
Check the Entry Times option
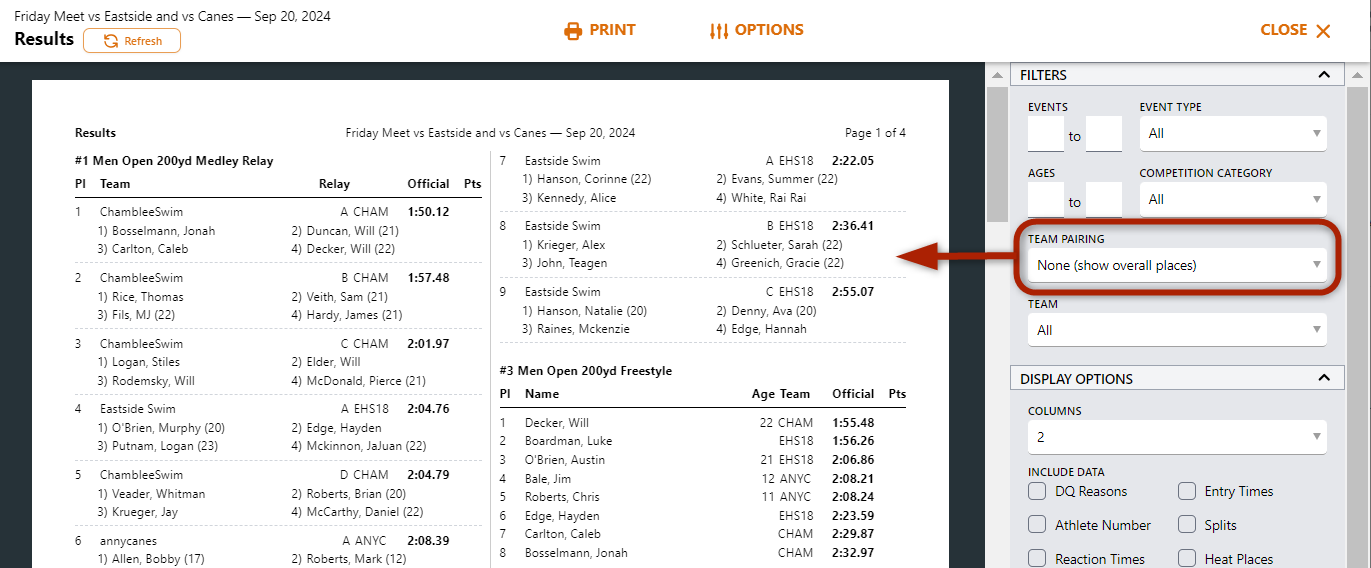coord(1187,491)
